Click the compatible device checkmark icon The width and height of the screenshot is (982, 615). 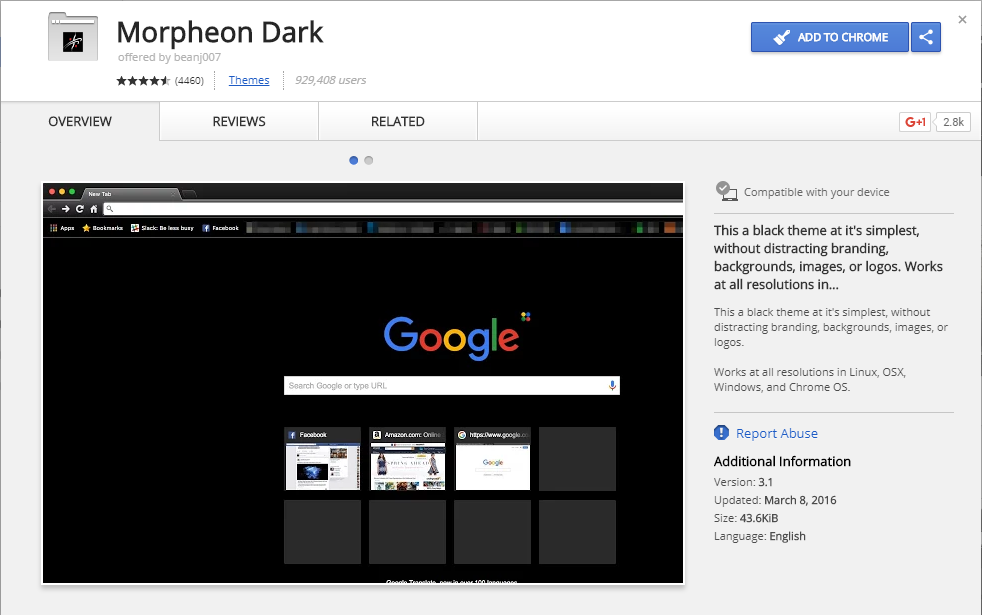pyautogui.click(x=726, y=191)
